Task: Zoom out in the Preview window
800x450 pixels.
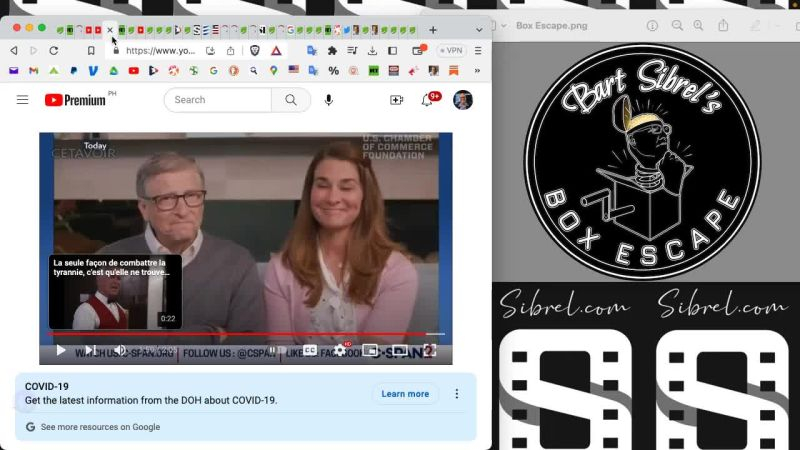Action: [x=678, y=25]
